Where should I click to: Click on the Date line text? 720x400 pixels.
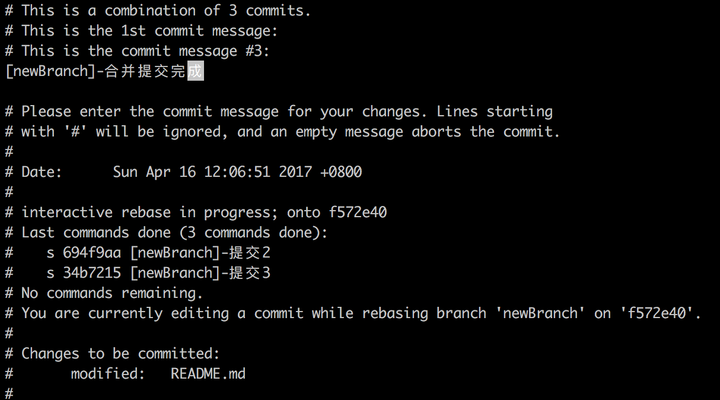click(184, 172)
